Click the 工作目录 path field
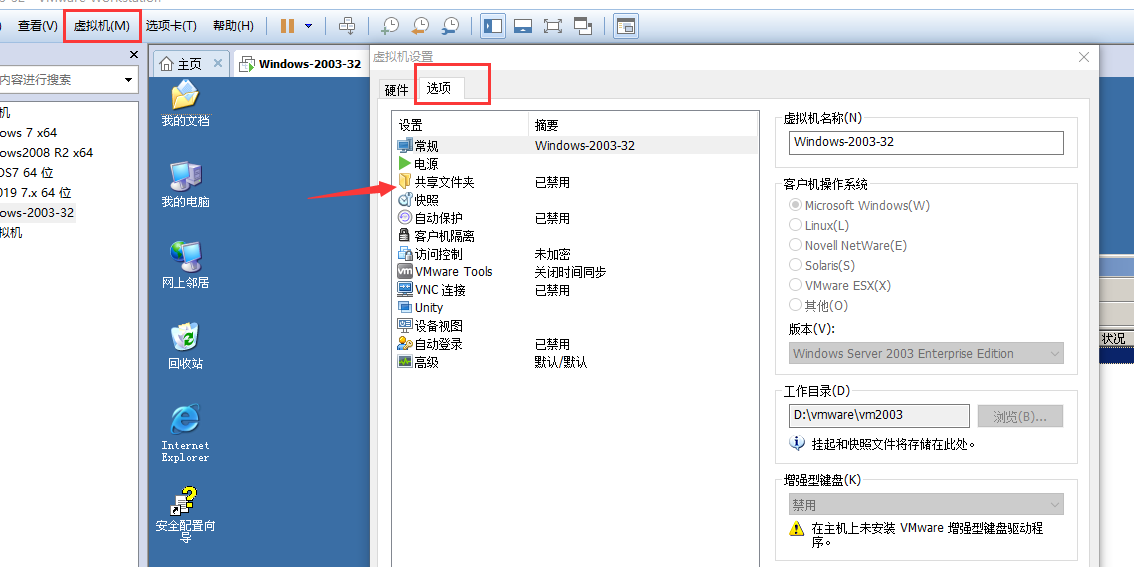This screenshot has height=567, width=1134. click(x=879, y=415)
